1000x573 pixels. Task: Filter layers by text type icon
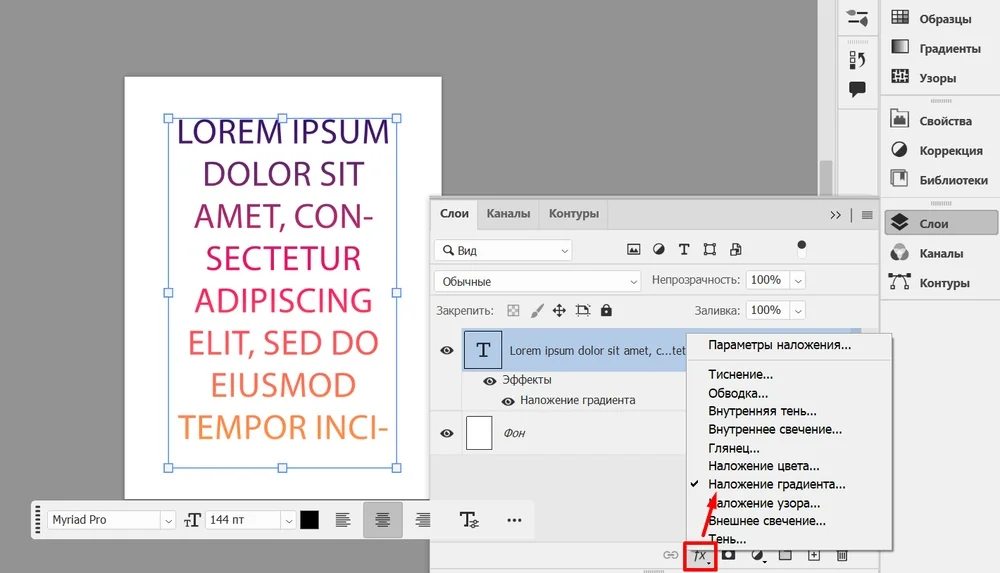(x=684, y=249)
